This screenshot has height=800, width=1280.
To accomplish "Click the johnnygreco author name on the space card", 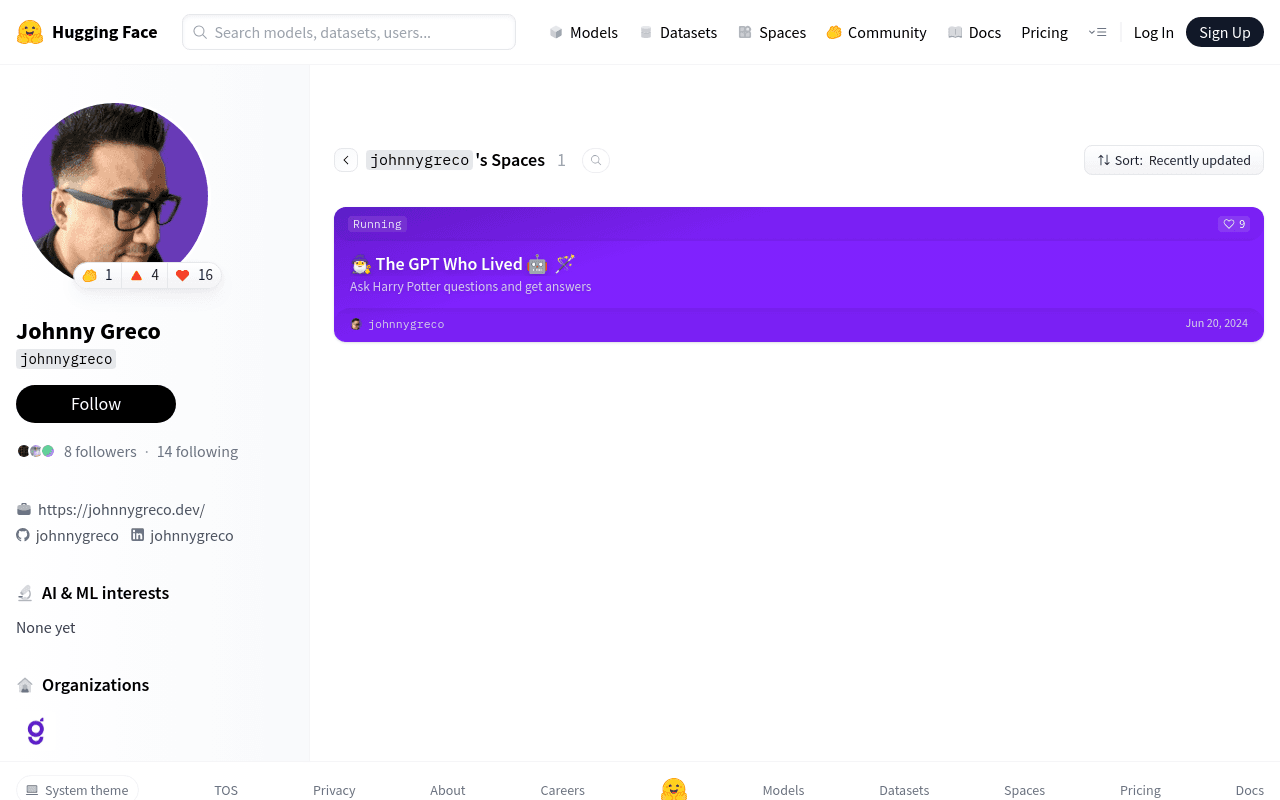I will [x=406, y=324].
